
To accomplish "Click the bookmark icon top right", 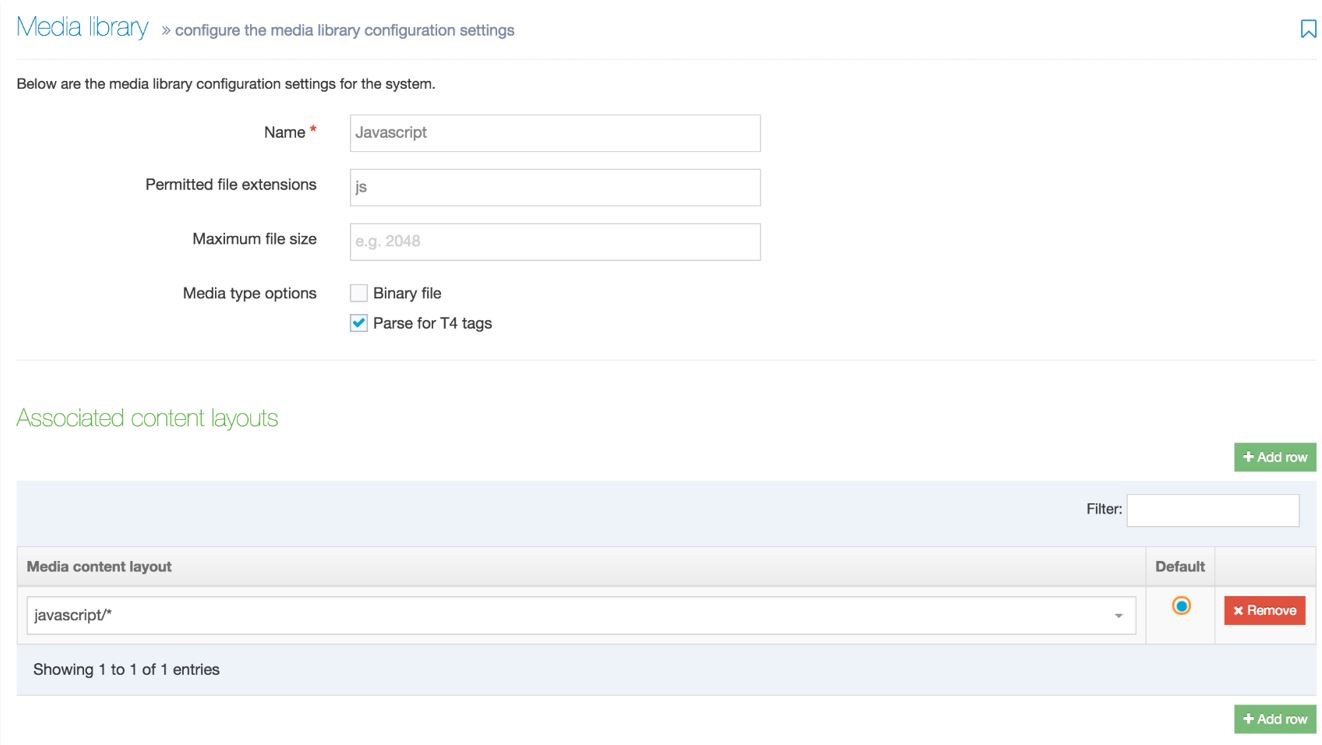I will (x=1310, y=29).
